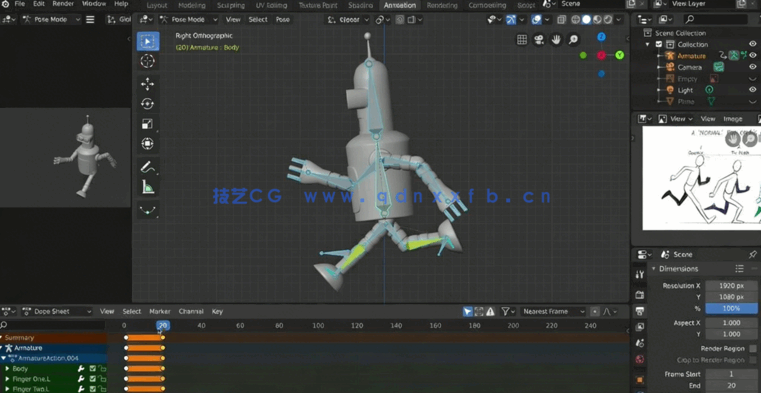This screenshot has width=761, height=393.
Task: Select the Annotate tool
Action: pyautogui.click(x=148, y=167)
